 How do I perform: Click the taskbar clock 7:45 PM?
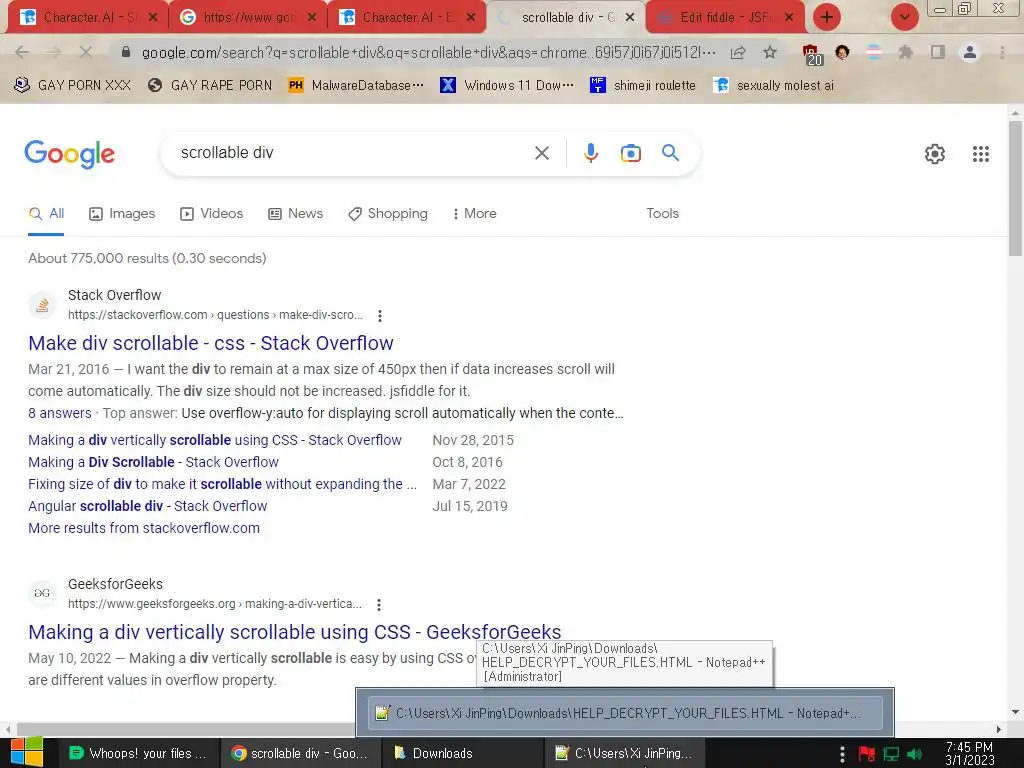point(969,754)
